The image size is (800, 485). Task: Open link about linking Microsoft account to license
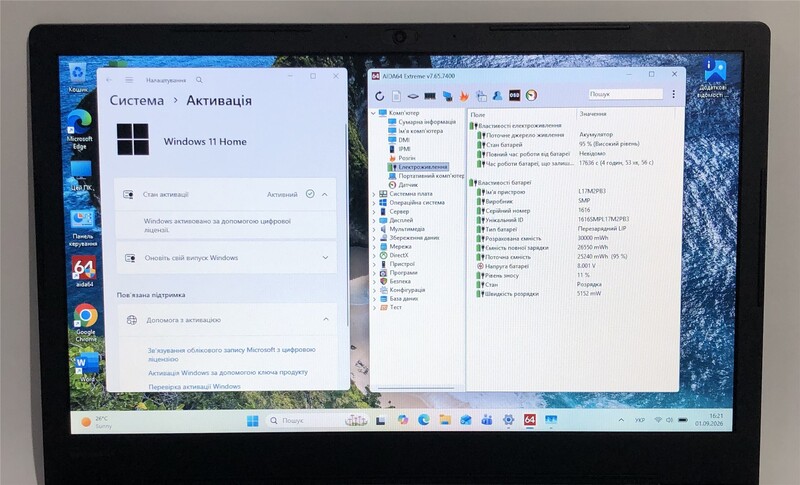pos(232,354)
